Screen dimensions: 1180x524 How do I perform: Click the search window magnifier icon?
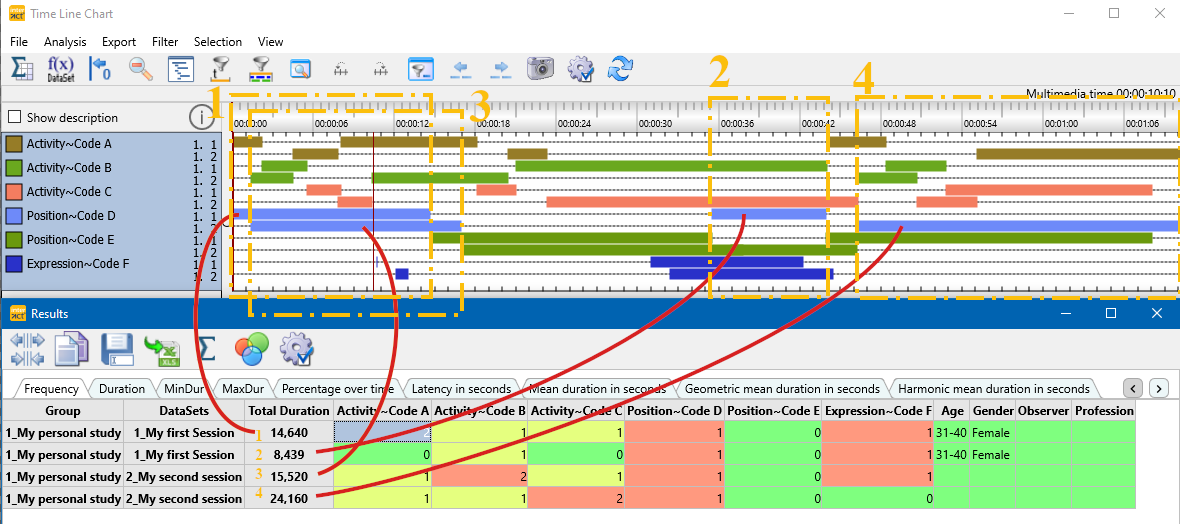(x=300, y=69)
